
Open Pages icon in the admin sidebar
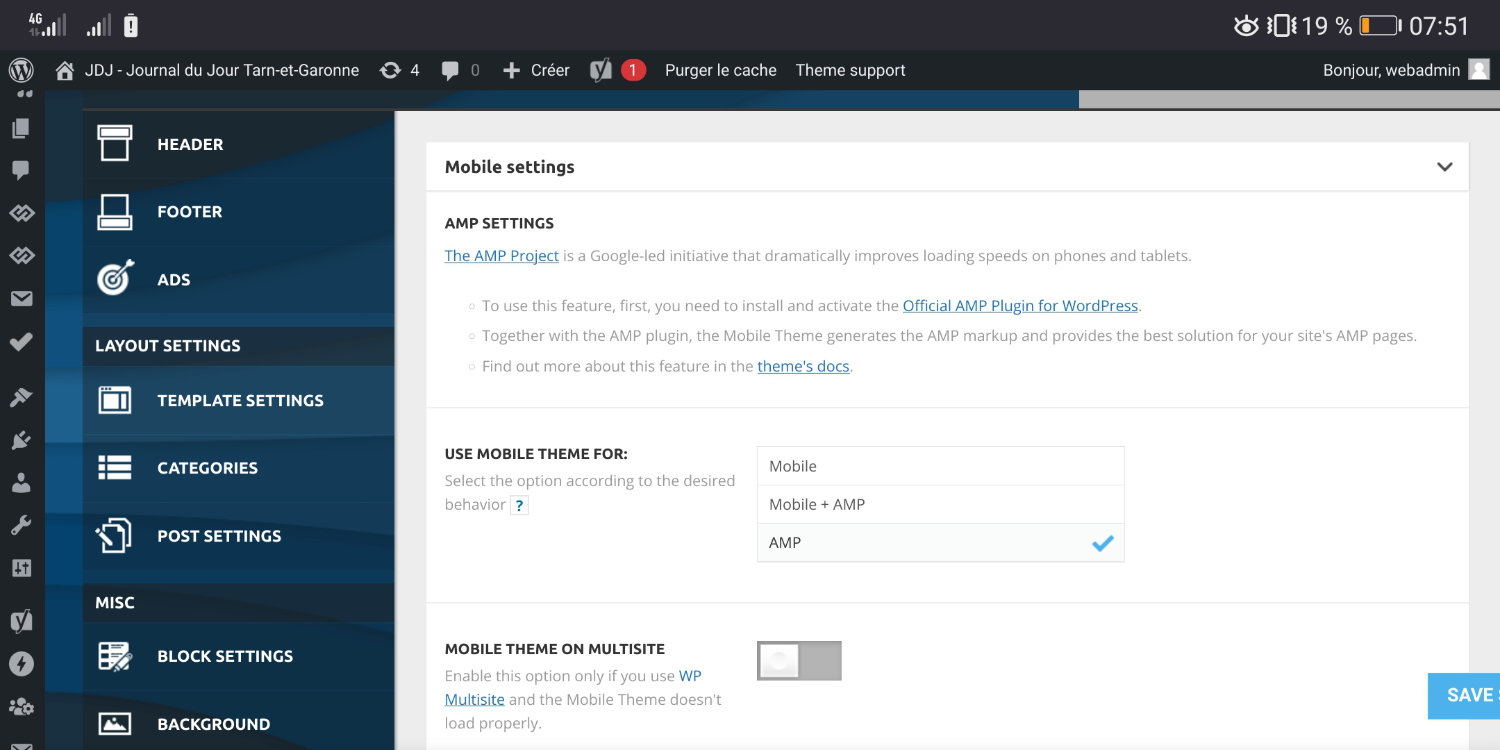pos(21,129)
